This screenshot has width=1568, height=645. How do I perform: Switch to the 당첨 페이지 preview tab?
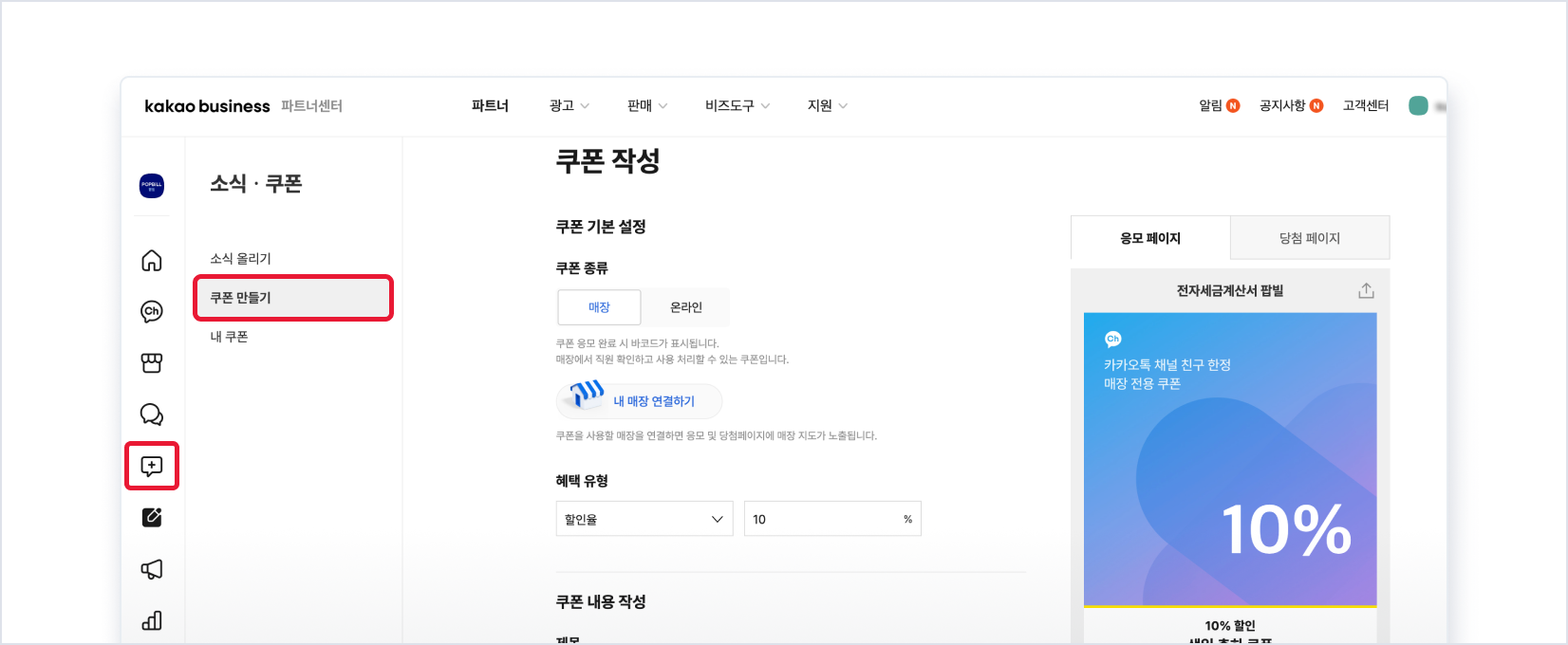point(1310,238)
